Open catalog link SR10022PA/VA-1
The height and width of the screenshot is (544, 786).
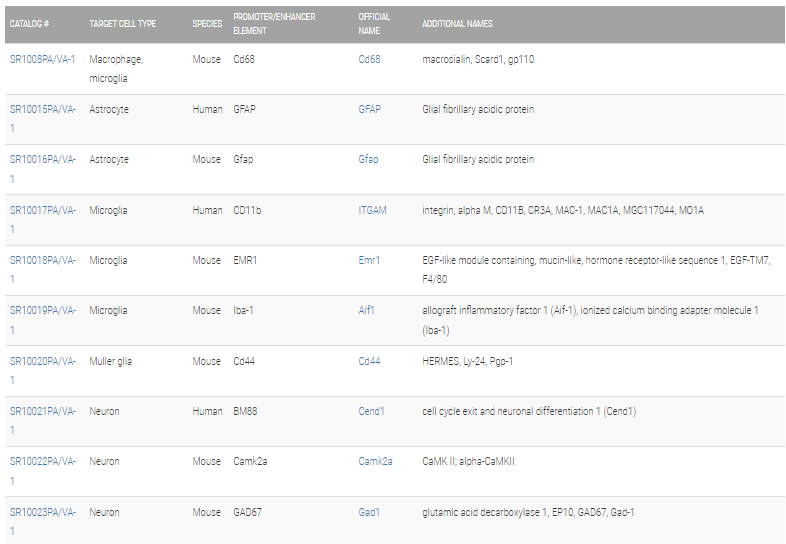point(43,471)
